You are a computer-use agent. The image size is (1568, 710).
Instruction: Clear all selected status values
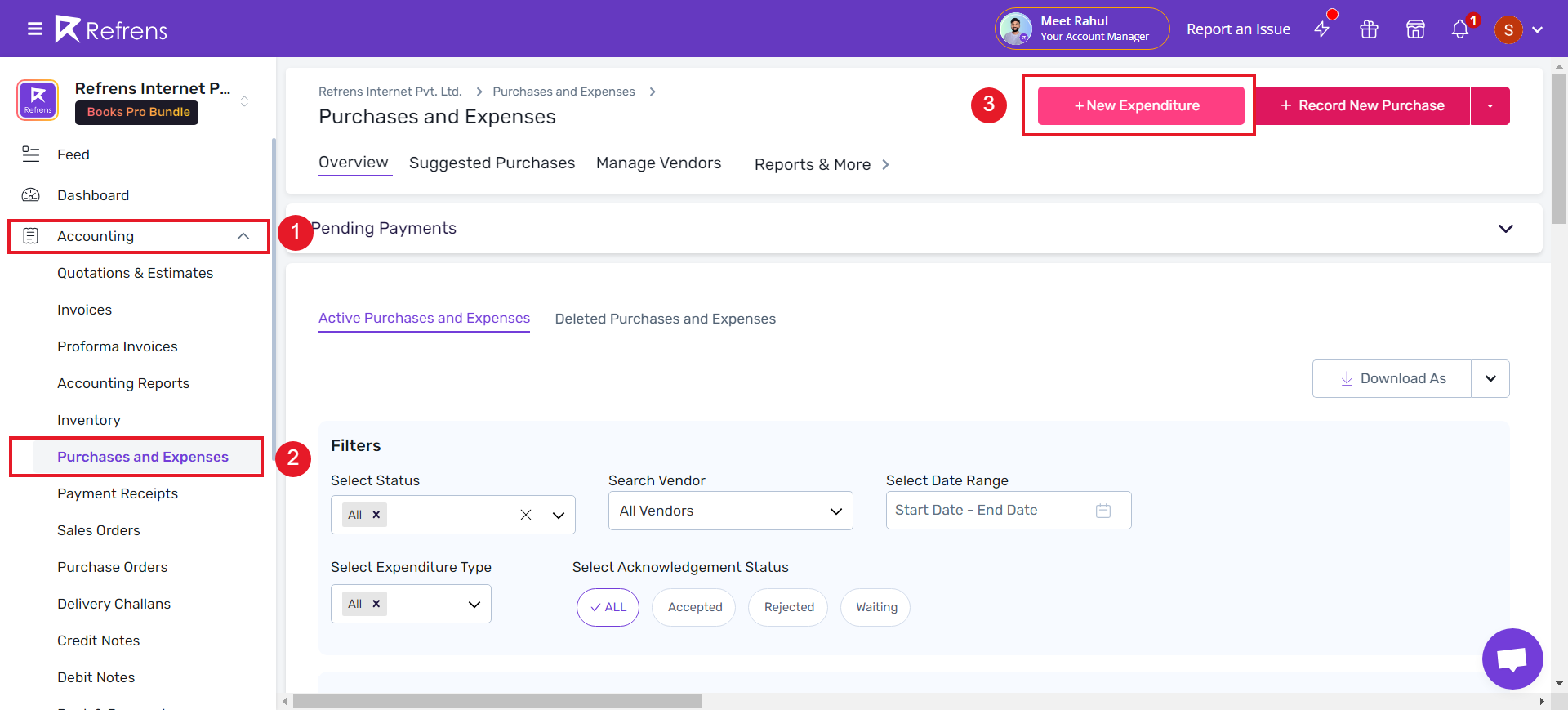pos(526,515)
